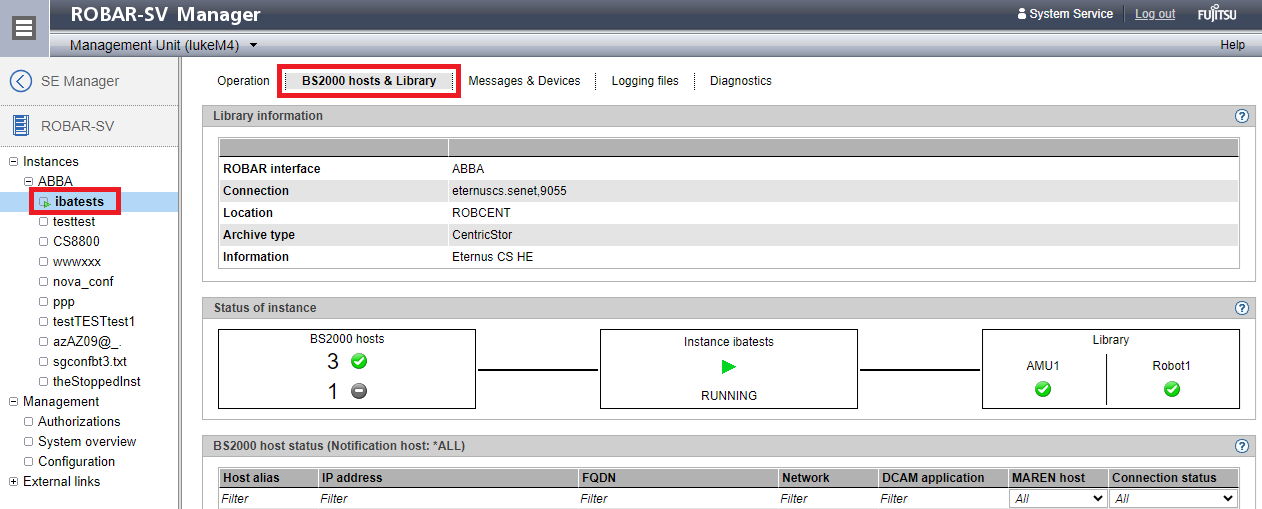1262x509 pixels.
Task: Click the Robot1 green status check
Action: [1172, 389]
